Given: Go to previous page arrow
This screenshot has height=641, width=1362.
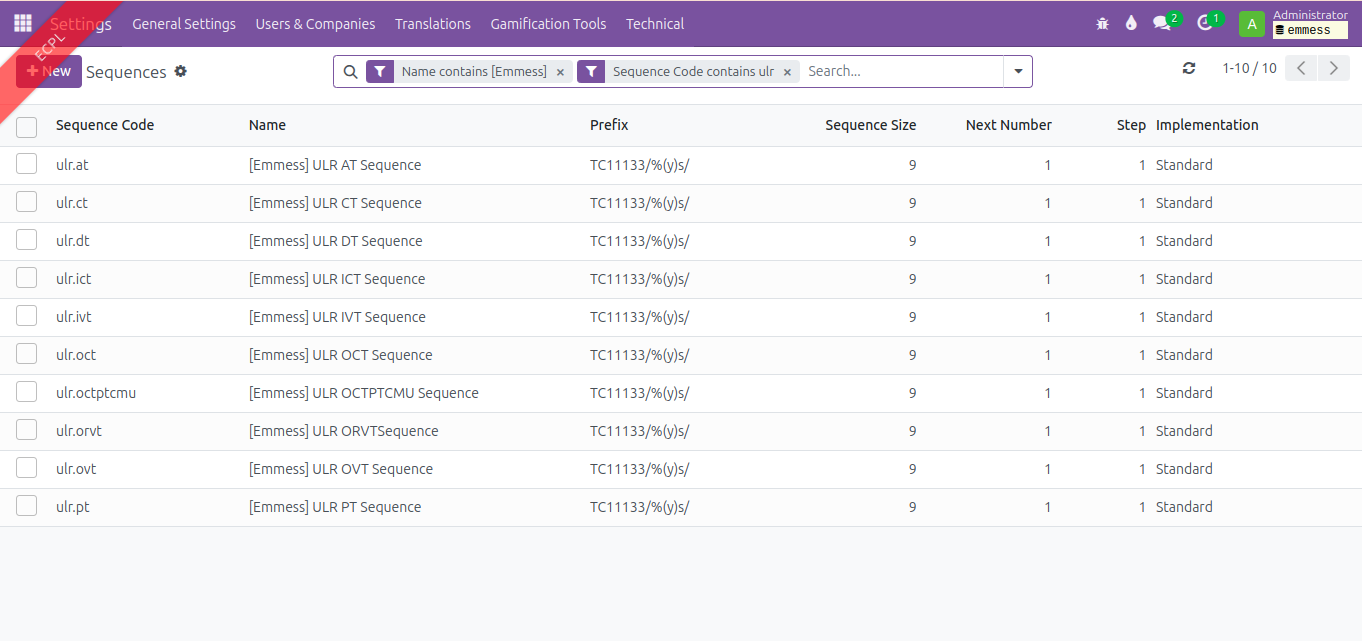Looking at the screenshot, I should 1301,68.
